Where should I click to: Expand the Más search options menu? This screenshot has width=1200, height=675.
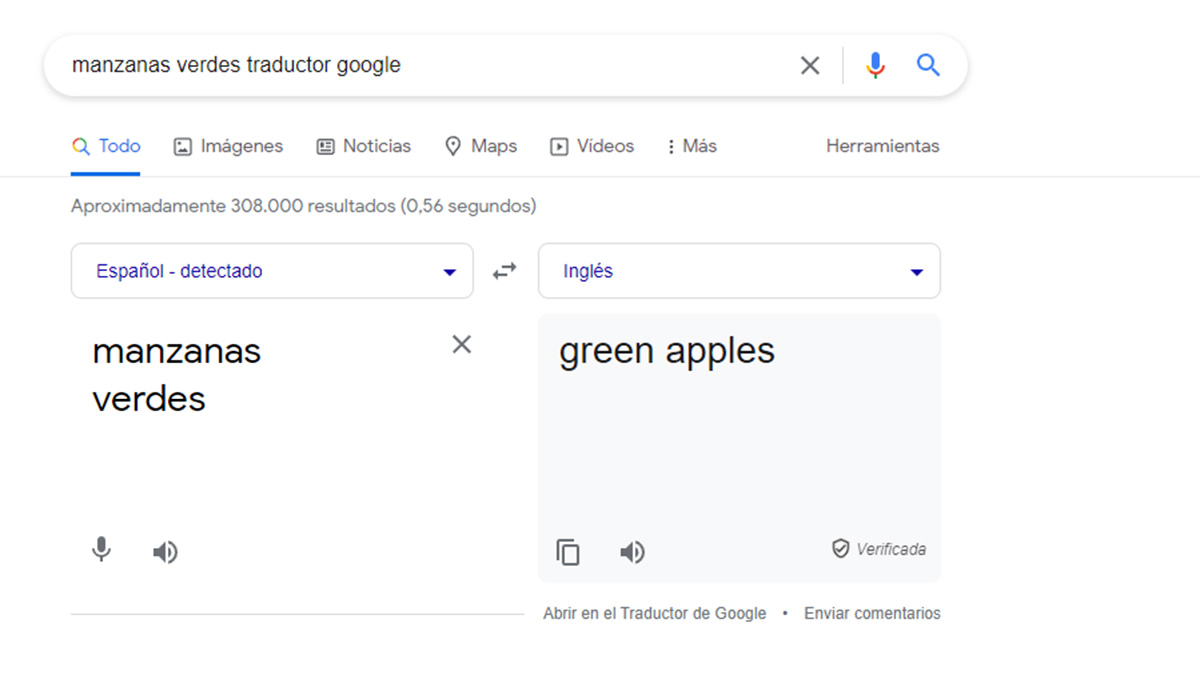click(x=691, y=146)
